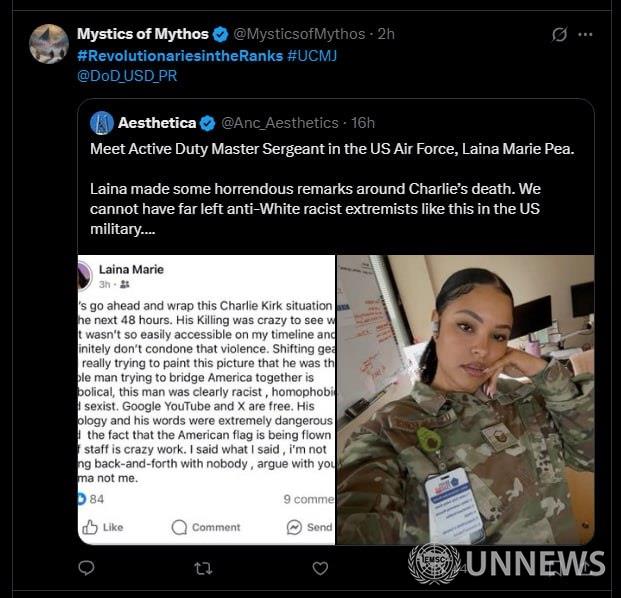Click the Grok slashed-circle icon

coord(559,34)
